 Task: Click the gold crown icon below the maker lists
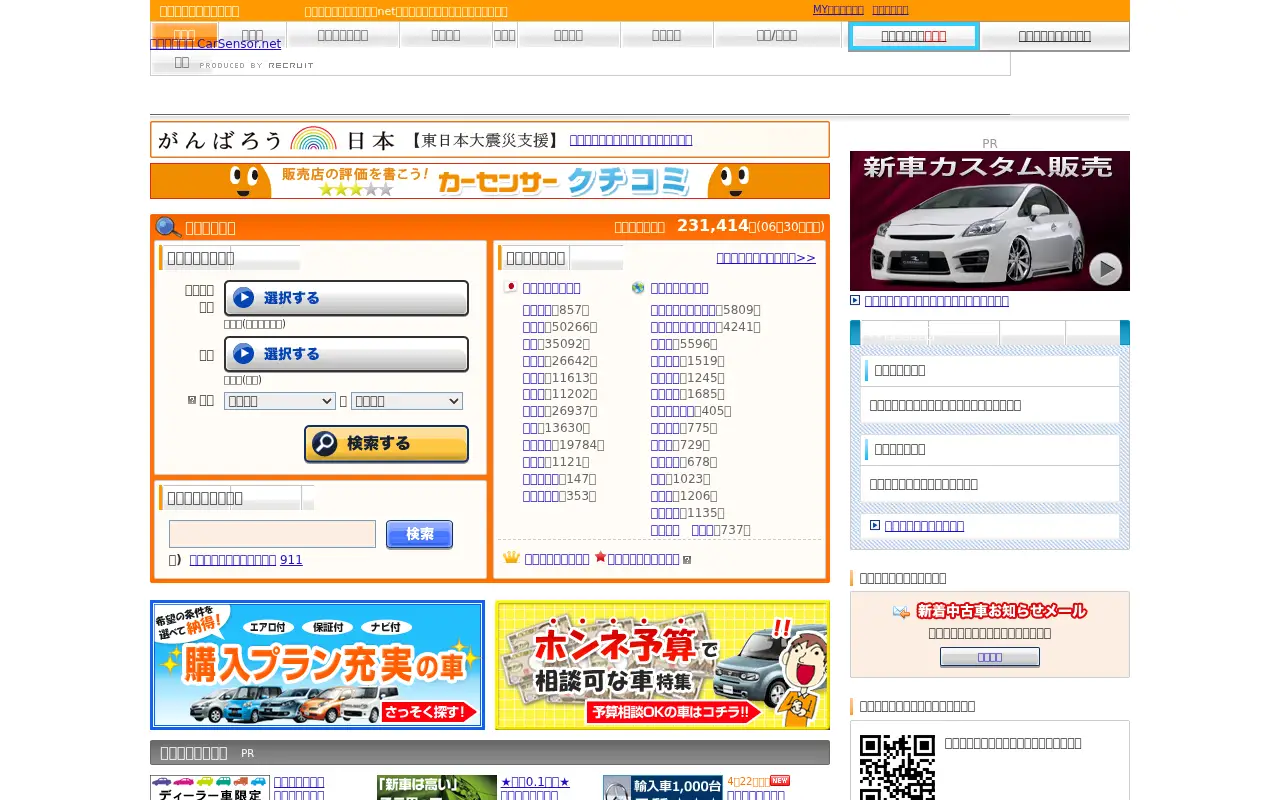(511, 558)
